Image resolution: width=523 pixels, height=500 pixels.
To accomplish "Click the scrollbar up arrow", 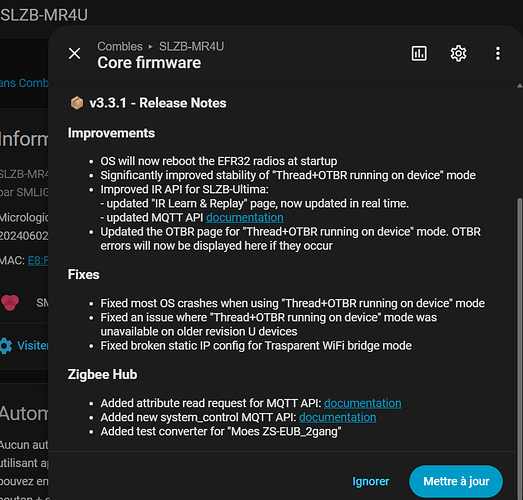I will [x=519, y=86].
